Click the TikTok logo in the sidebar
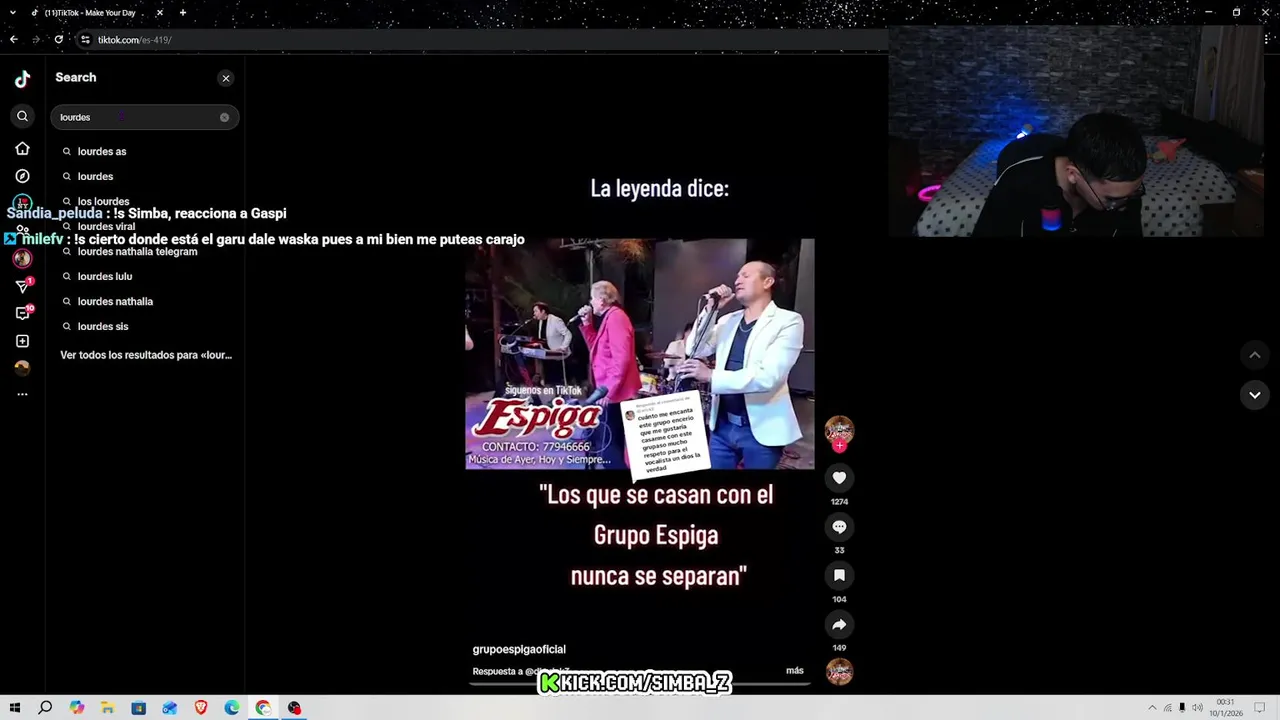Screen dimensions: 1280x720 point(22,79)
